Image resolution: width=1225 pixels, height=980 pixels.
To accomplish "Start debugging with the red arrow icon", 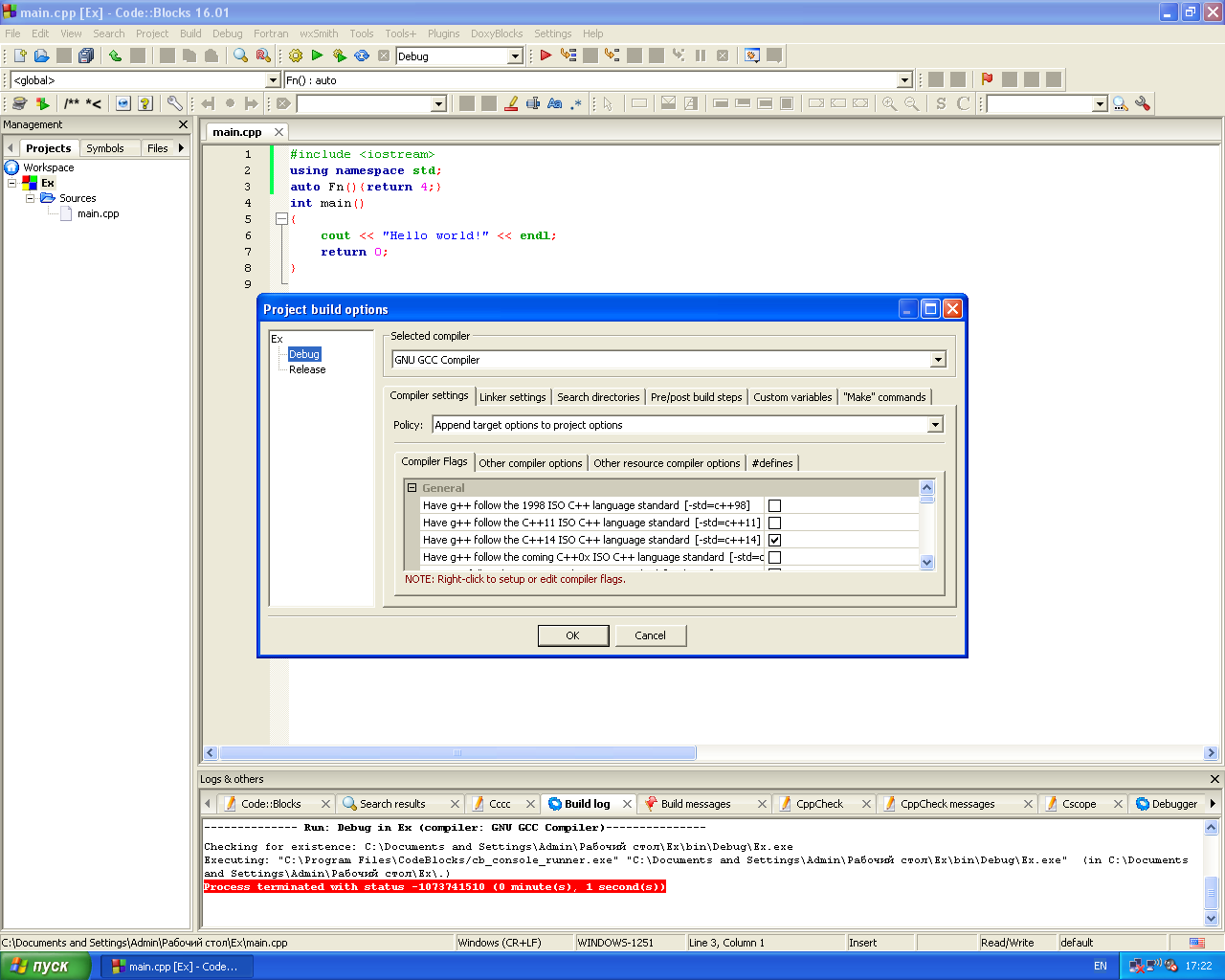I will click(546, 56).
